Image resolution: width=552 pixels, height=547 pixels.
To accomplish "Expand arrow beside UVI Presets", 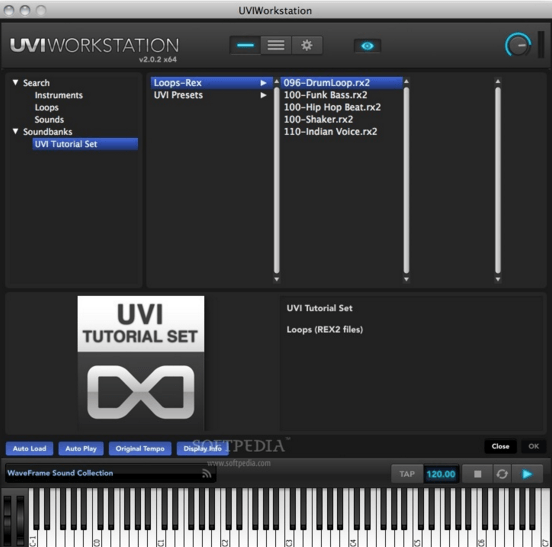I will tap(263, 95).
